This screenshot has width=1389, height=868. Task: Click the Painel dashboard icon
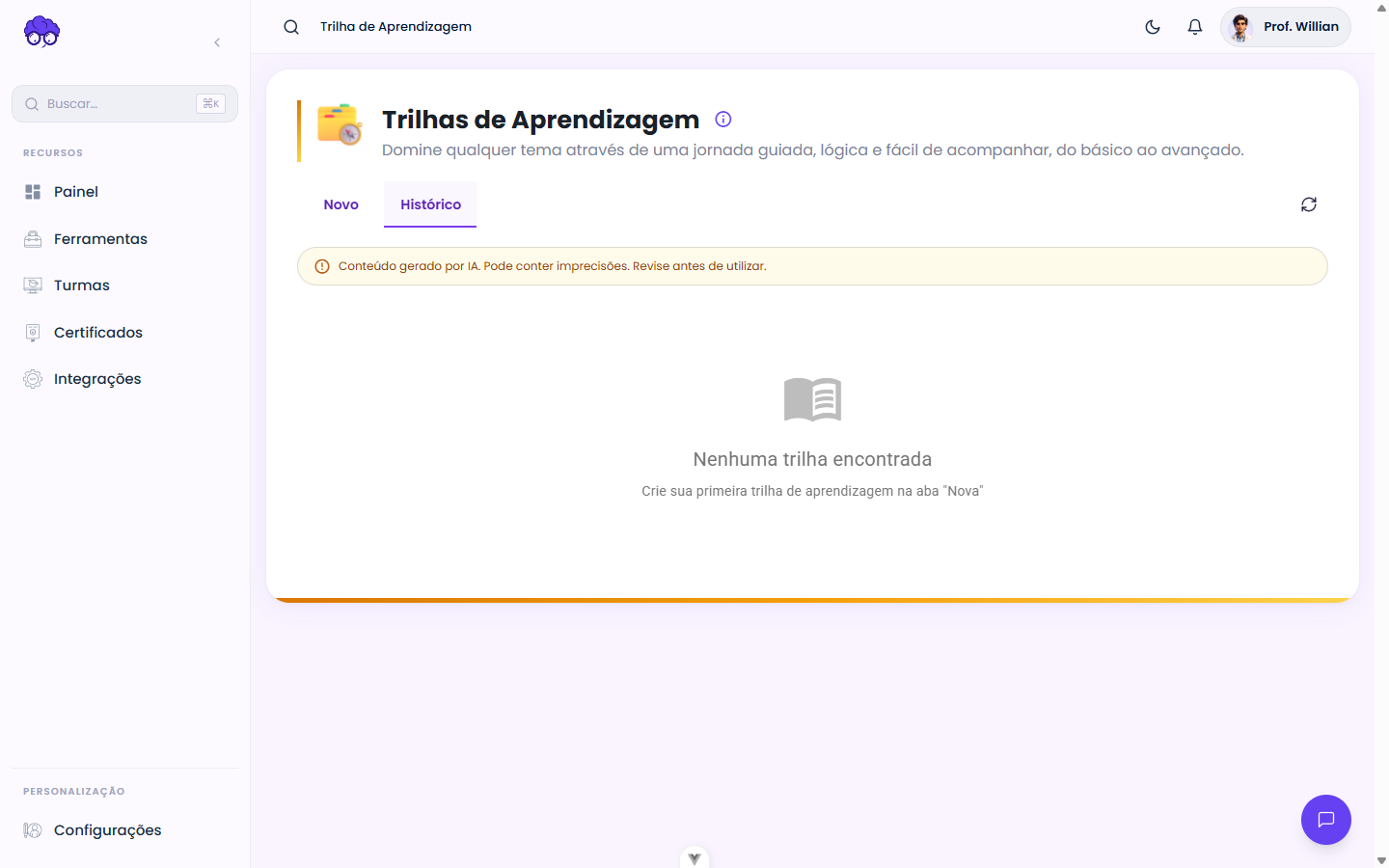coord(33,192)
